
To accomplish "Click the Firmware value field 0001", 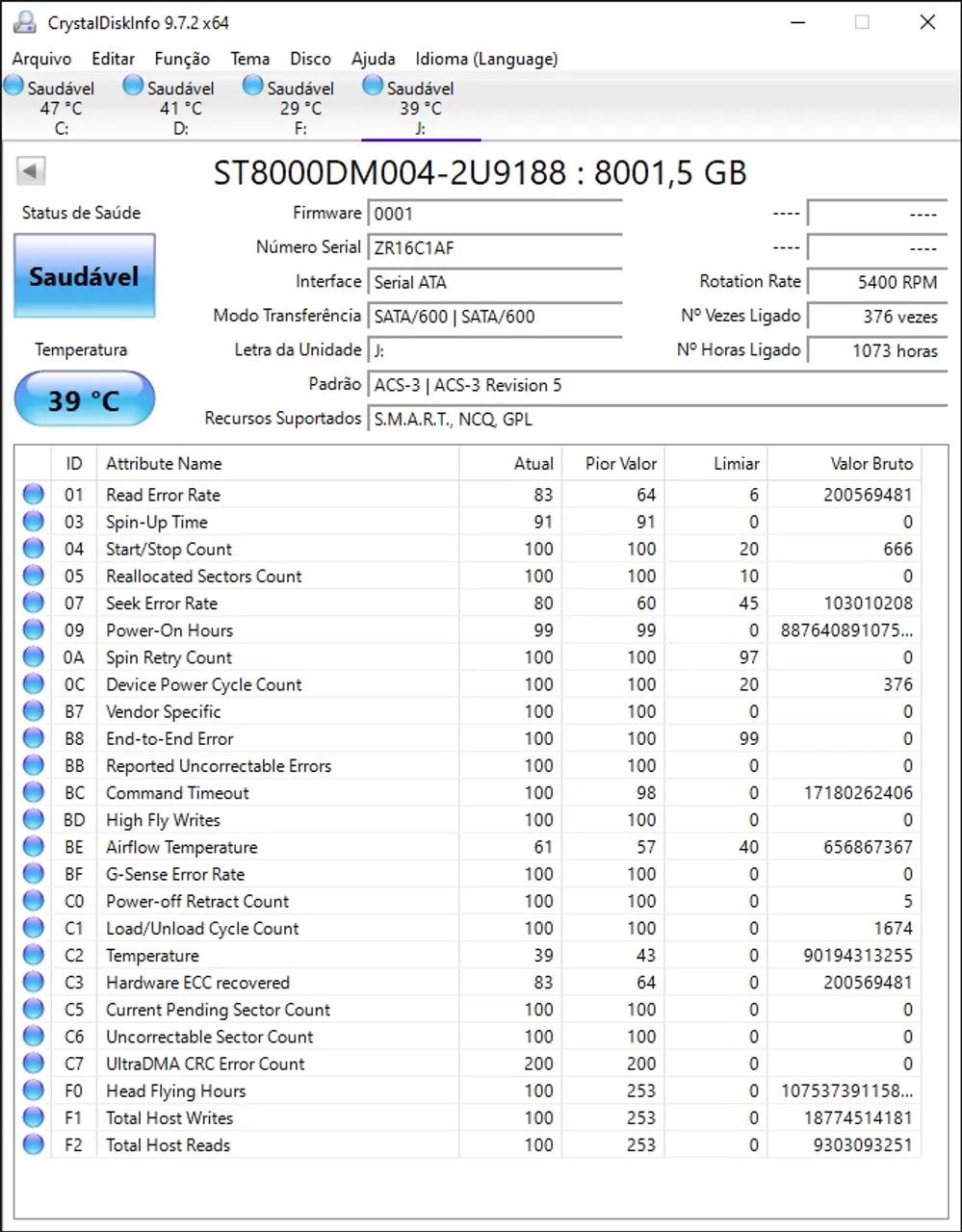I will point(495,214).
